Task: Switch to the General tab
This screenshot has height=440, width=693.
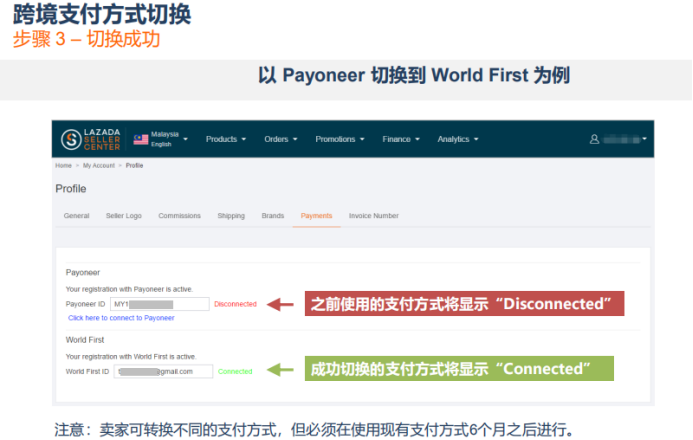Action: pos(77,216)
